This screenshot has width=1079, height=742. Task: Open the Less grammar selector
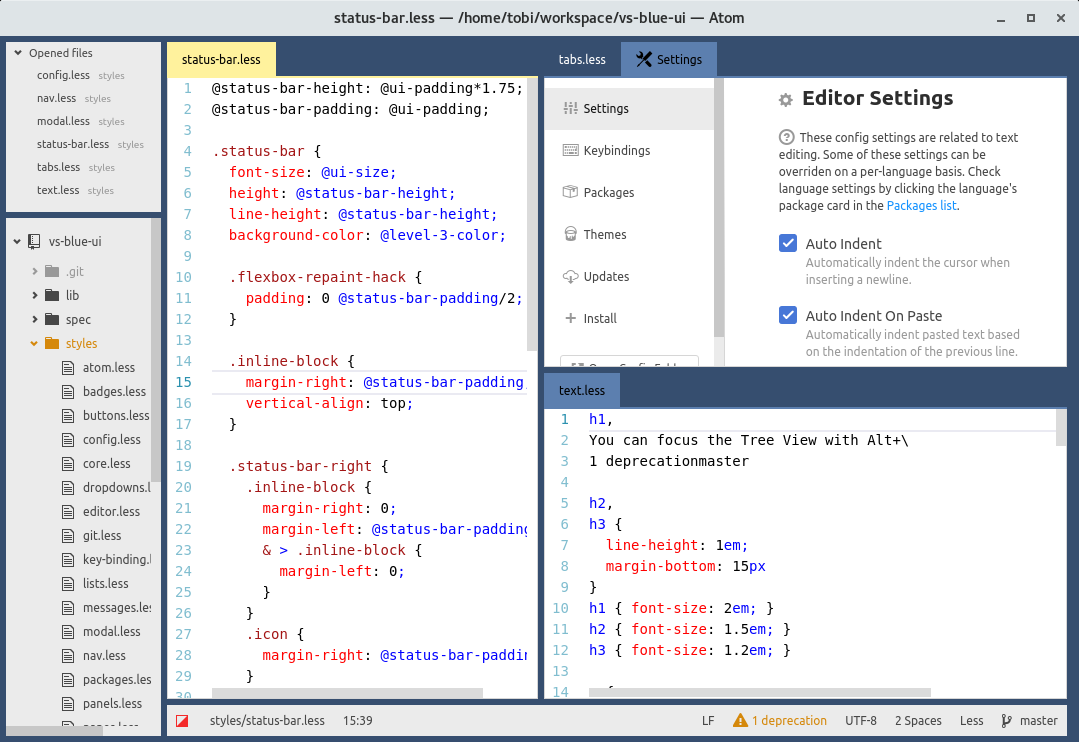coord(972,721)
